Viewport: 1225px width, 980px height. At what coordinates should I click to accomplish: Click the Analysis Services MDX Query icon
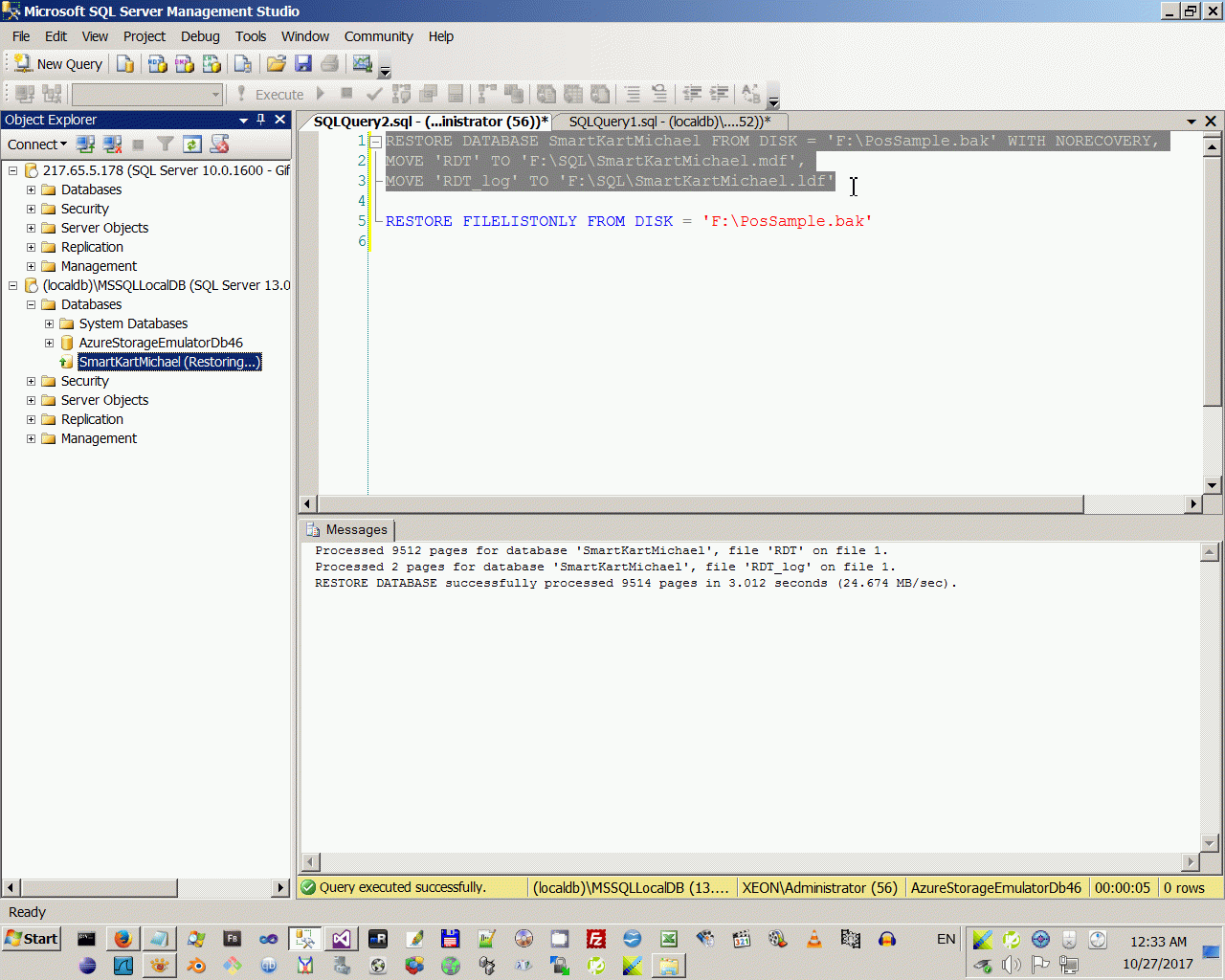[158, 64]
